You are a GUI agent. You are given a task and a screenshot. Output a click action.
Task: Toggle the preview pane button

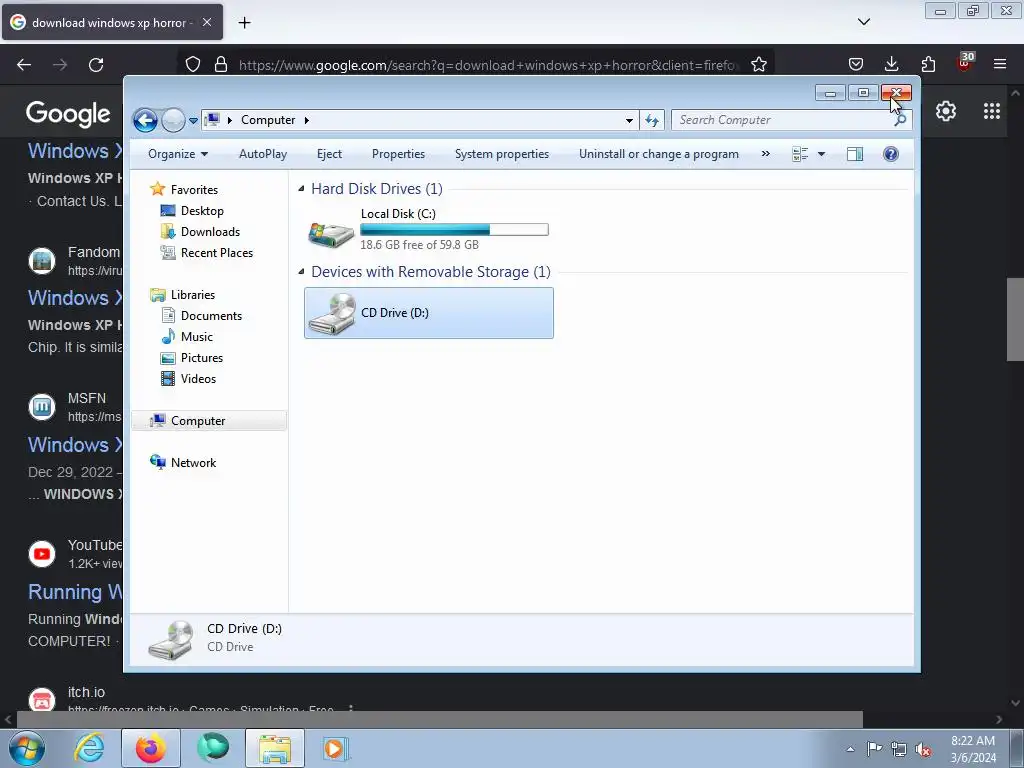point(855,154)
